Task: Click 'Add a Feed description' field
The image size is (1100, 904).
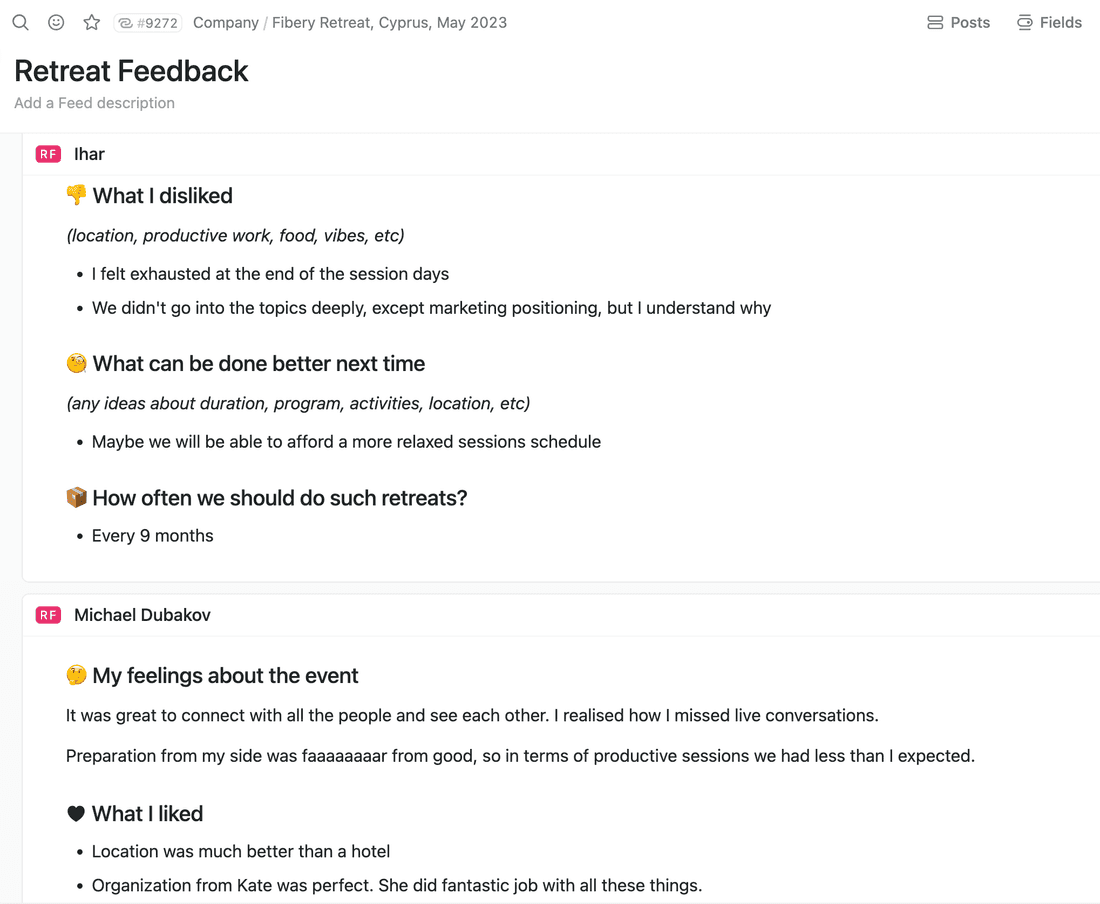Action: click(94, 103)
